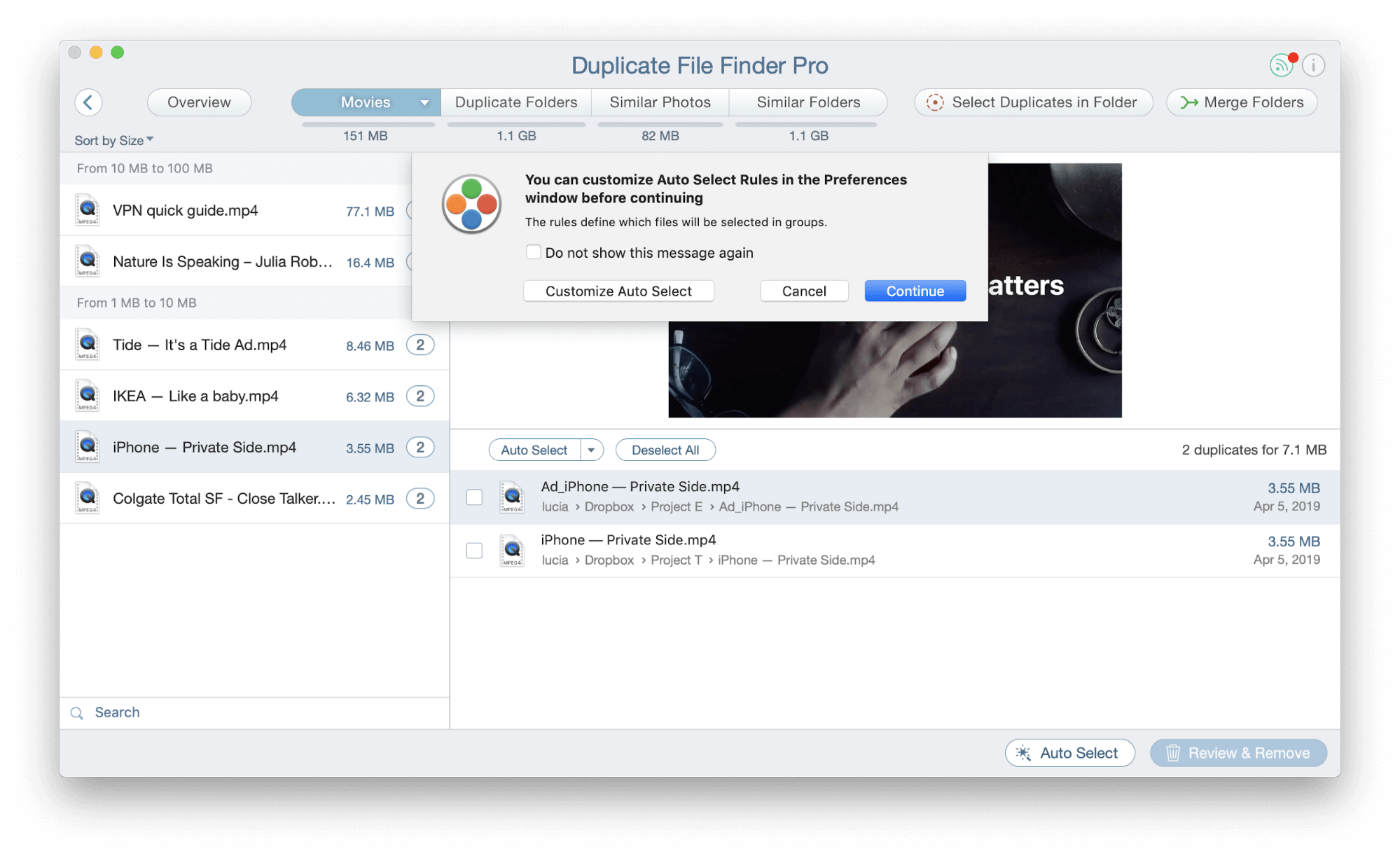Click the magnifier icon beside Search
1400x856 pixels.
77,712
